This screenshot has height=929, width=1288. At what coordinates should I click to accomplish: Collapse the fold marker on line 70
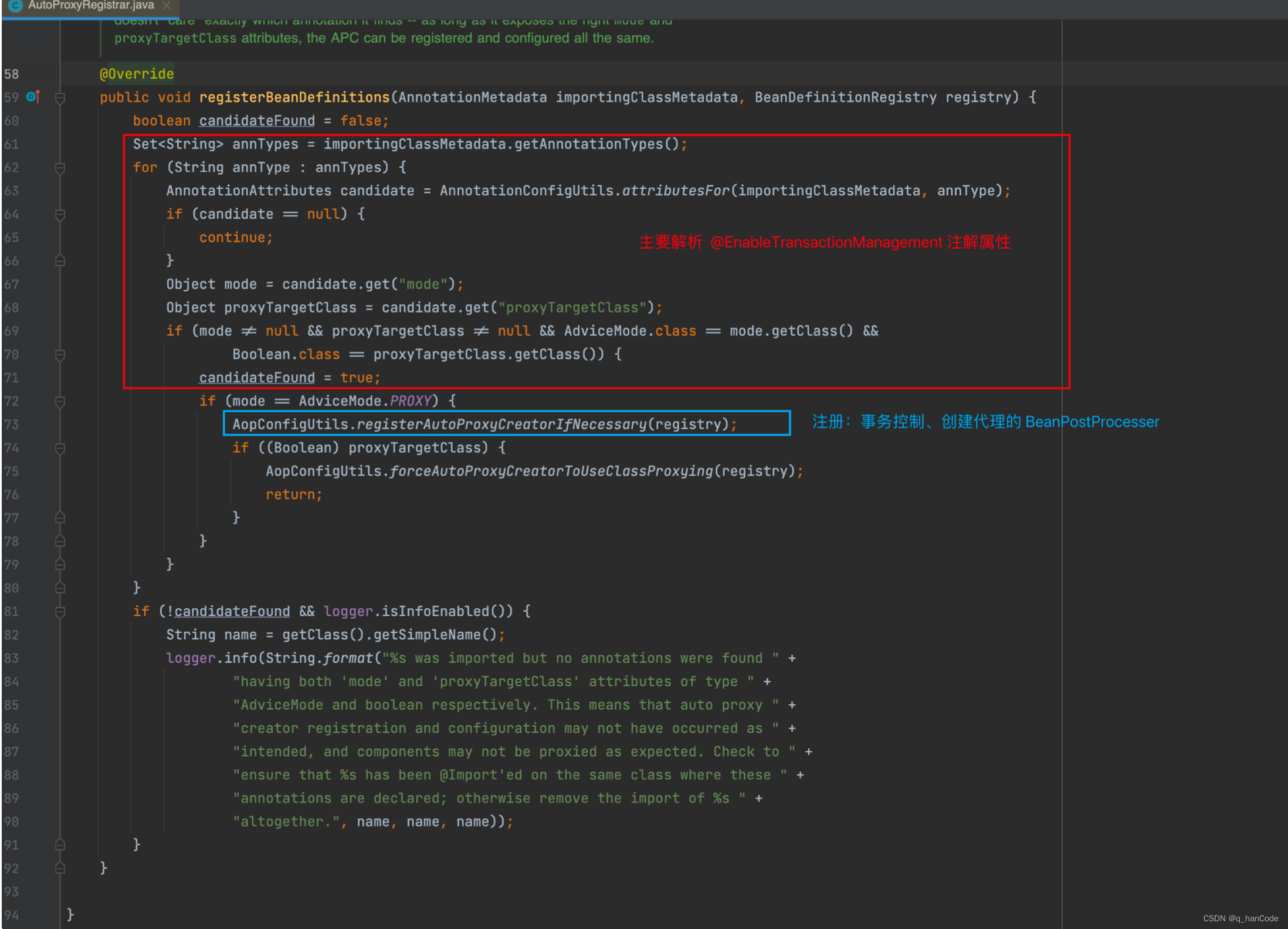pos(60,355)
